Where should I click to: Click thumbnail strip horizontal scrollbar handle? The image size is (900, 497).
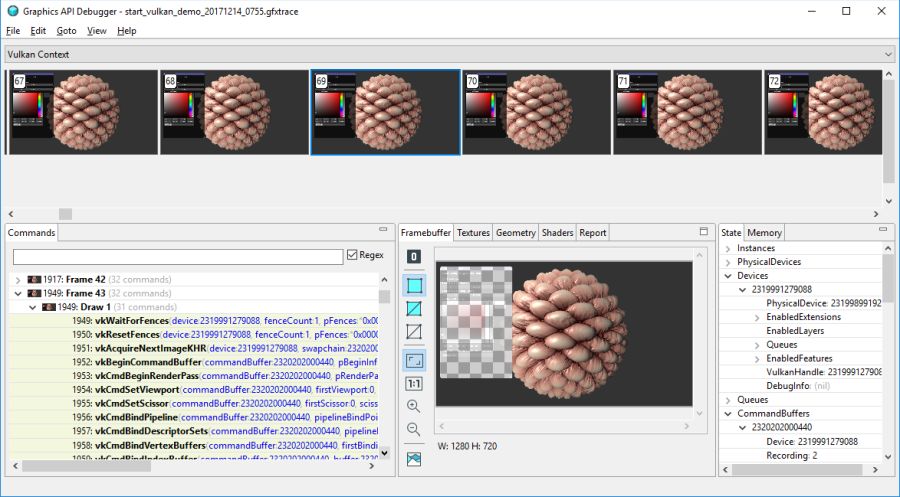65,214
